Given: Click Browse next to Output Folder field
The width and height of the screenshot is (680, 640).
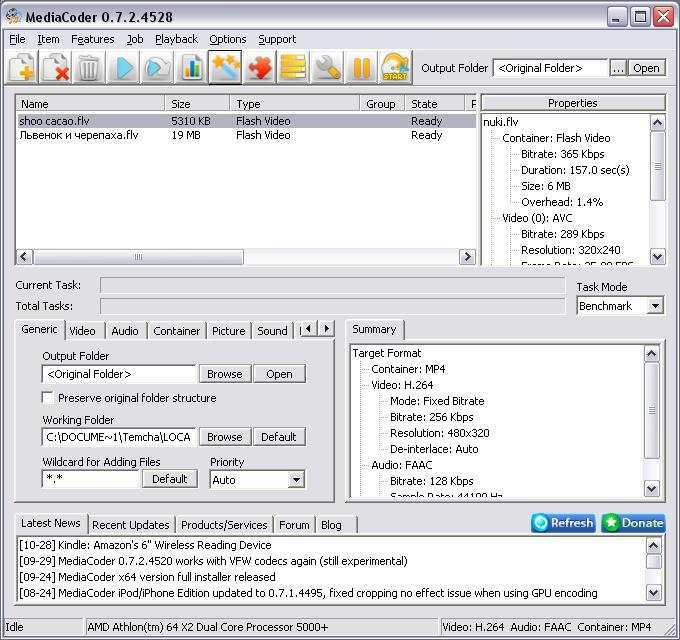Looking at the screenshot, I should [225, 374].
